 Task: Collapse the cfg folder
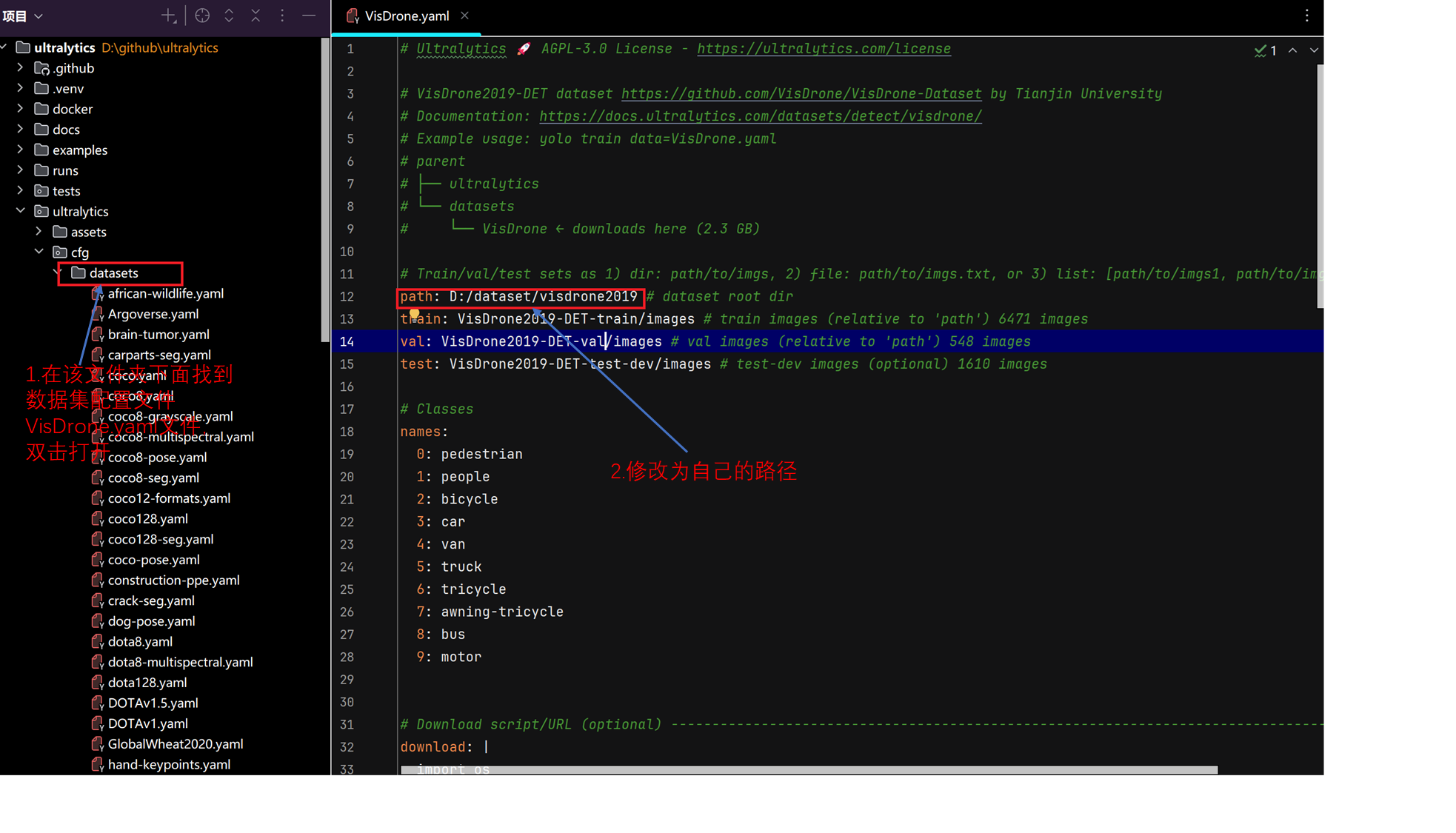[x=39, y=252]
